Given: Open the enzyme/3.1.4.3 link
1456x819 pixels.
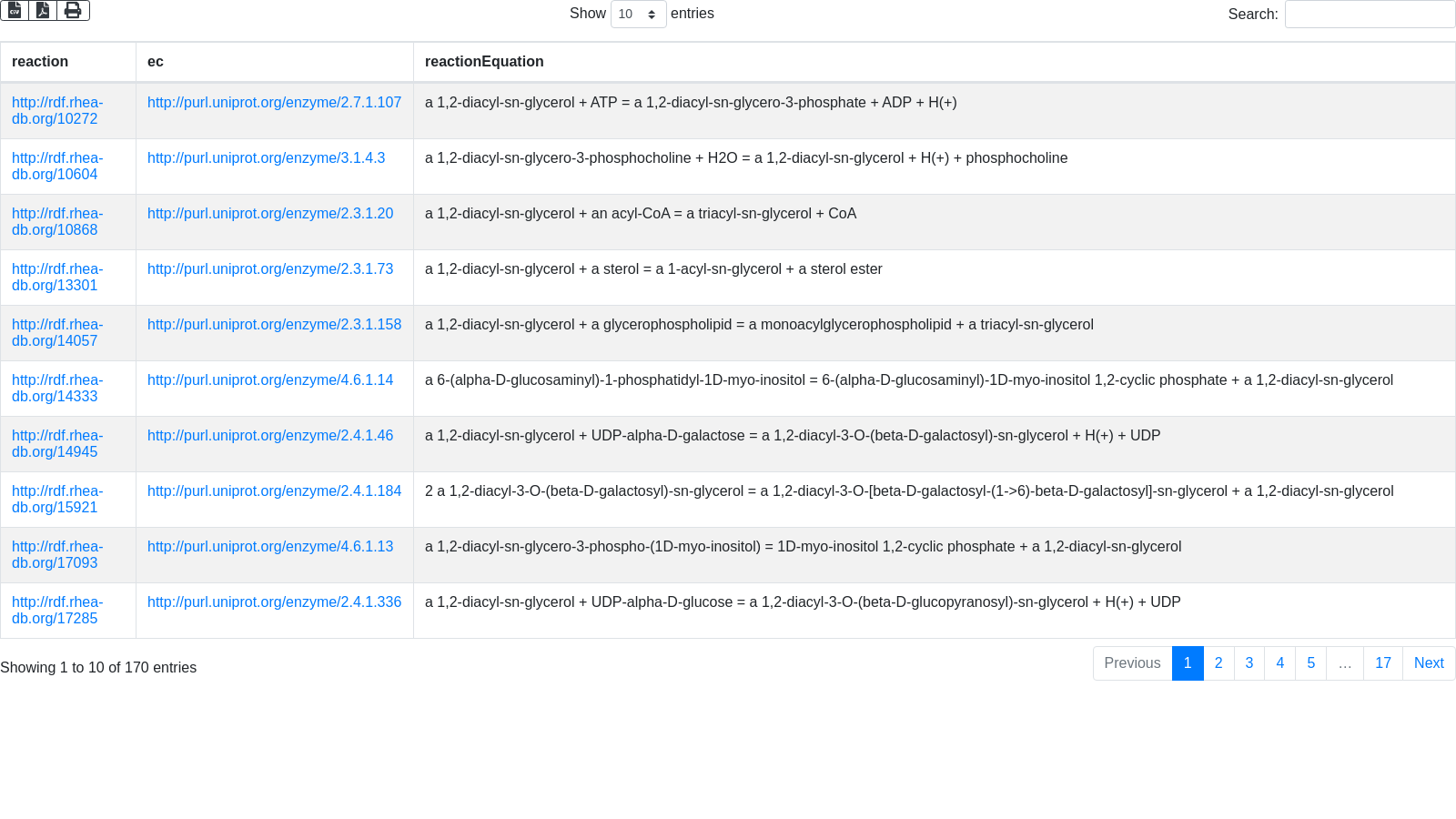Looking at the screenshot, I should [266, 158].
